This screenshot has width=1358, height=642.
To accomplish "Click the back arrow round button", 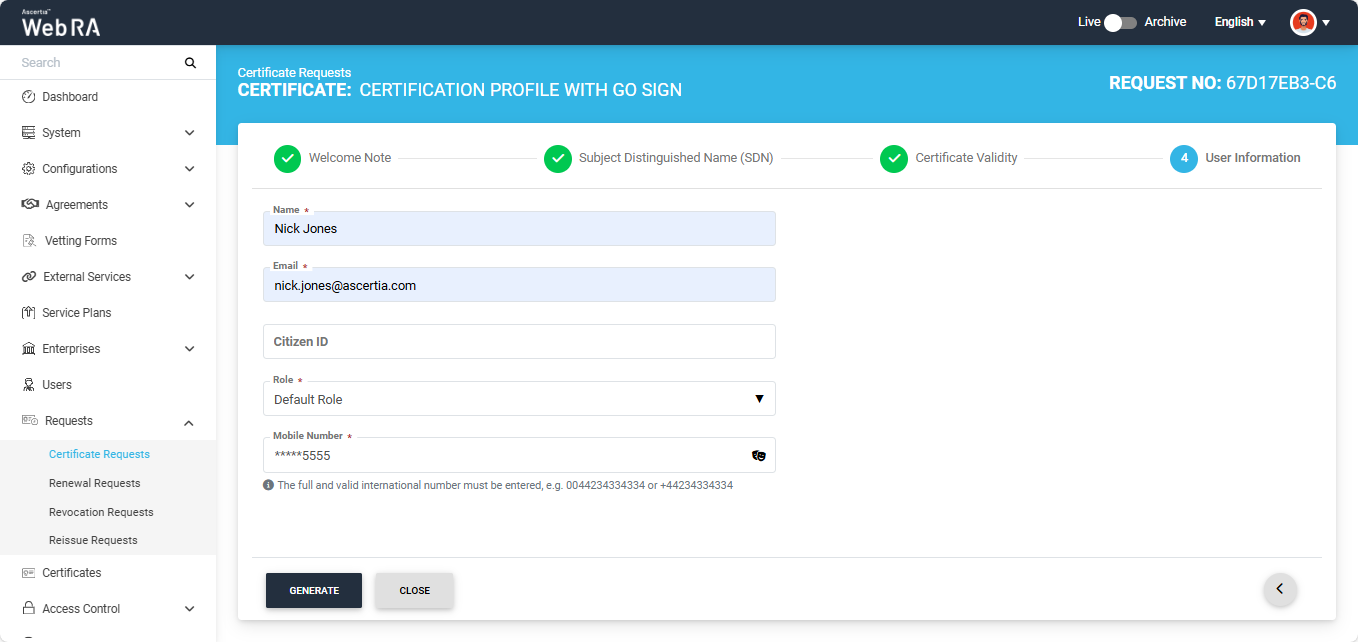I will tap(1280, 589).
